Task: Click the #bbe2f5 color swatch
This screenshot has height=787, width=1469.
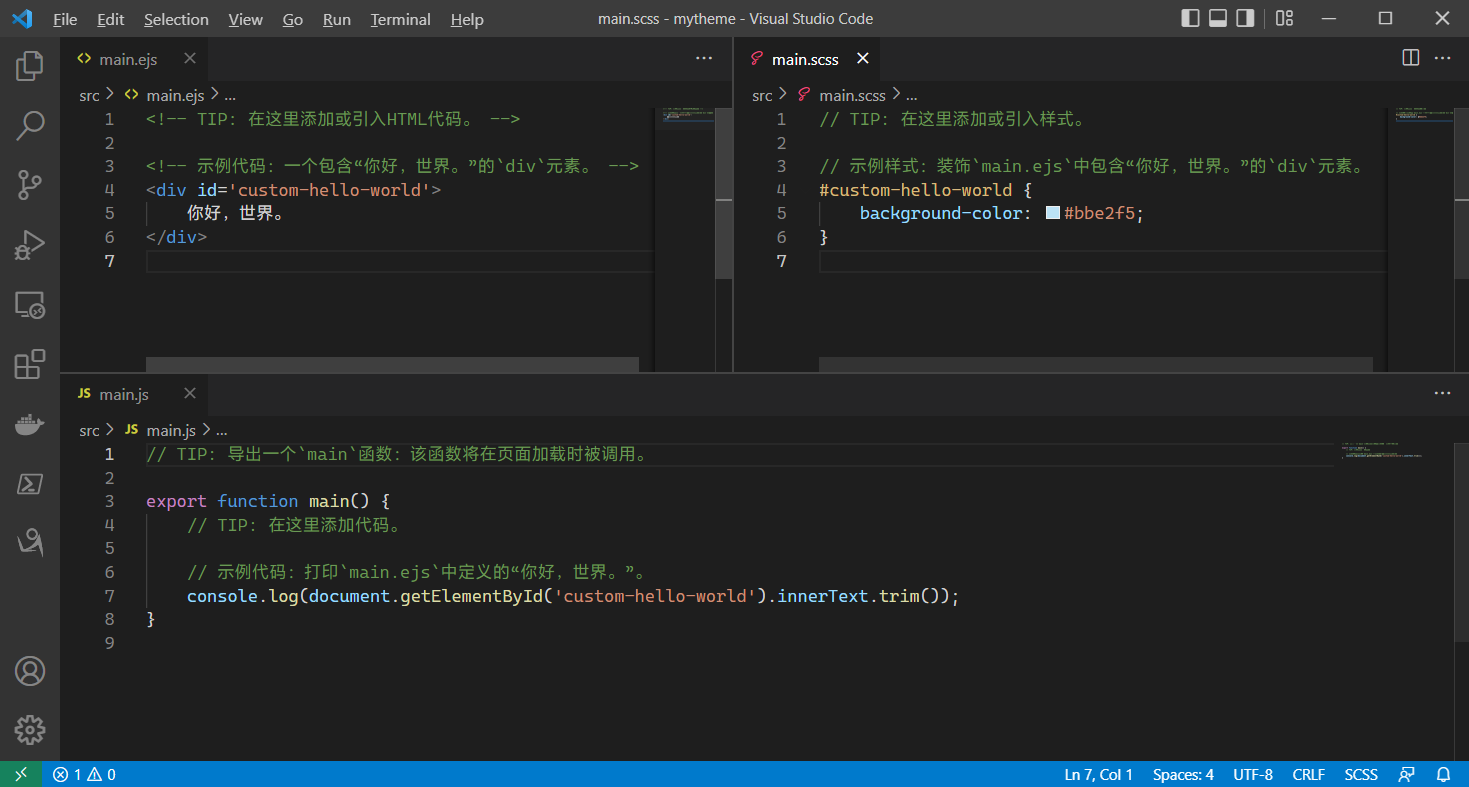Action: pyautogui.click(x=1052, y=213)
